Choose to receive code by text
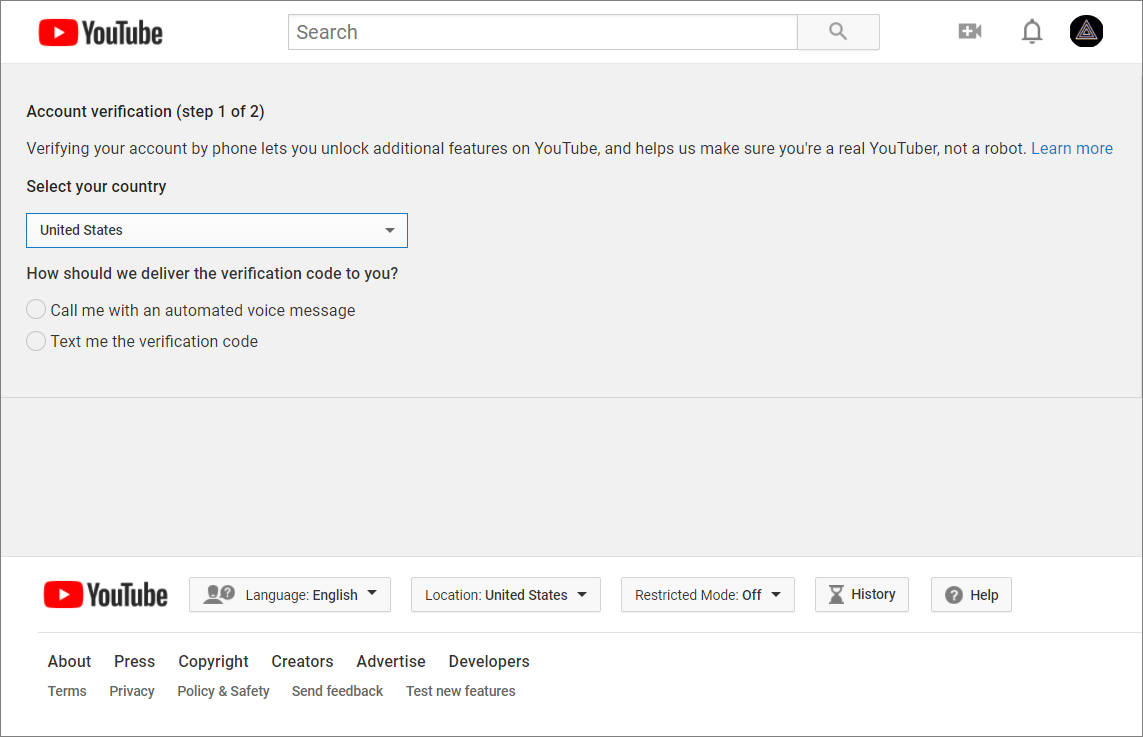 [36, 341]
